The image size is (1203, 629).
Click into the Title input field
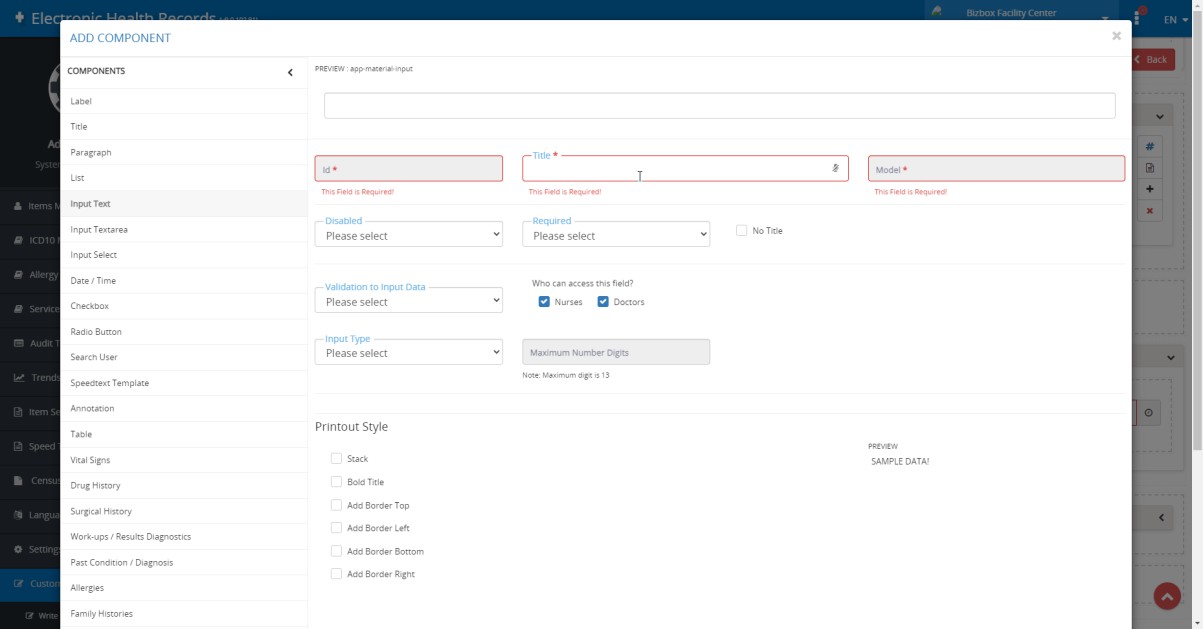(675, 169)
